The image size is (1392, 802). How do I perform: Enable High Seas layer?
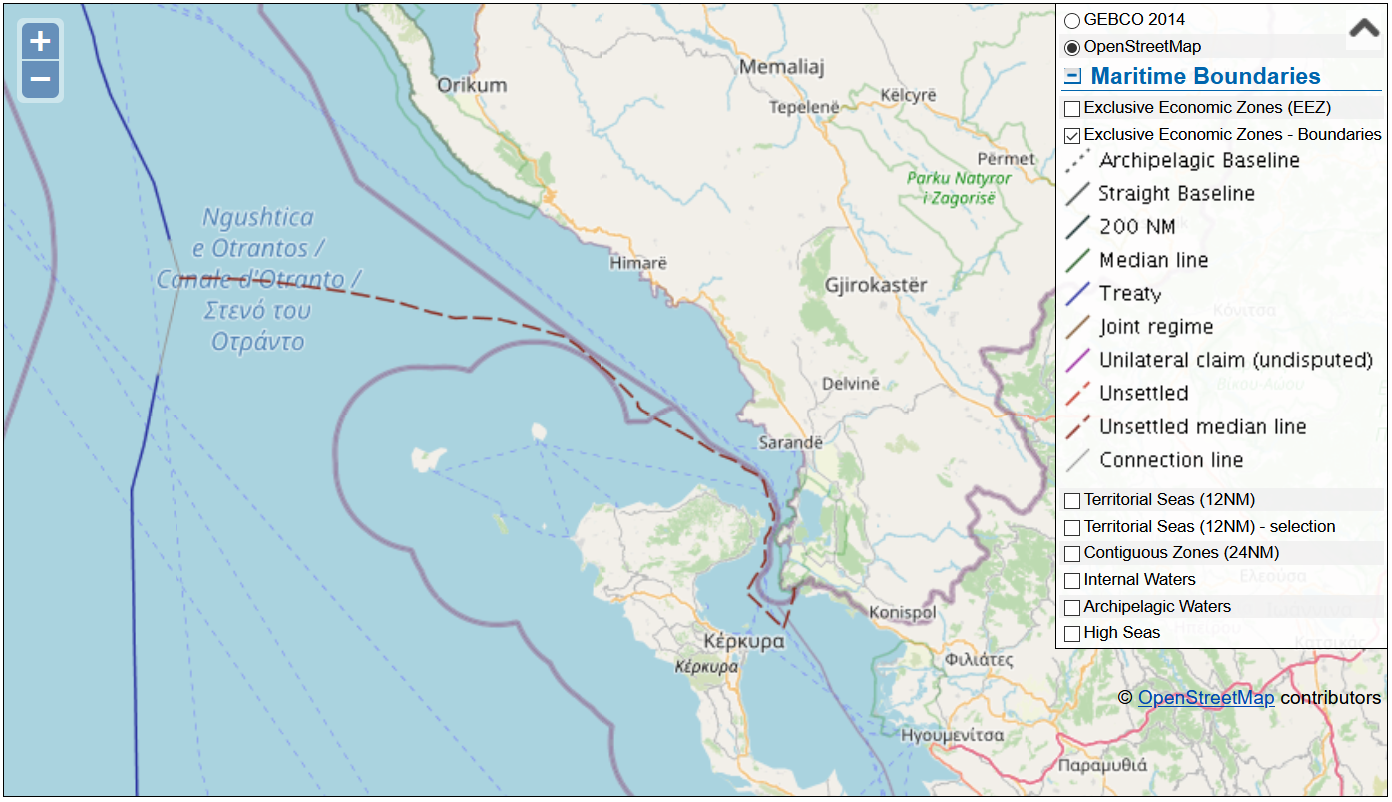1072,633
